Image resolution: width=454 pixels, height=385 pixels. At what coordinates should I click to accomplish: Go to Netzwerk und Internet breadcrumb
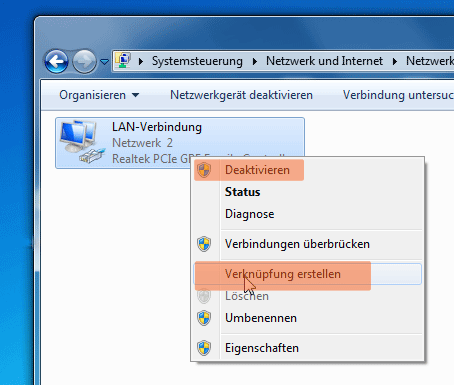324,61
